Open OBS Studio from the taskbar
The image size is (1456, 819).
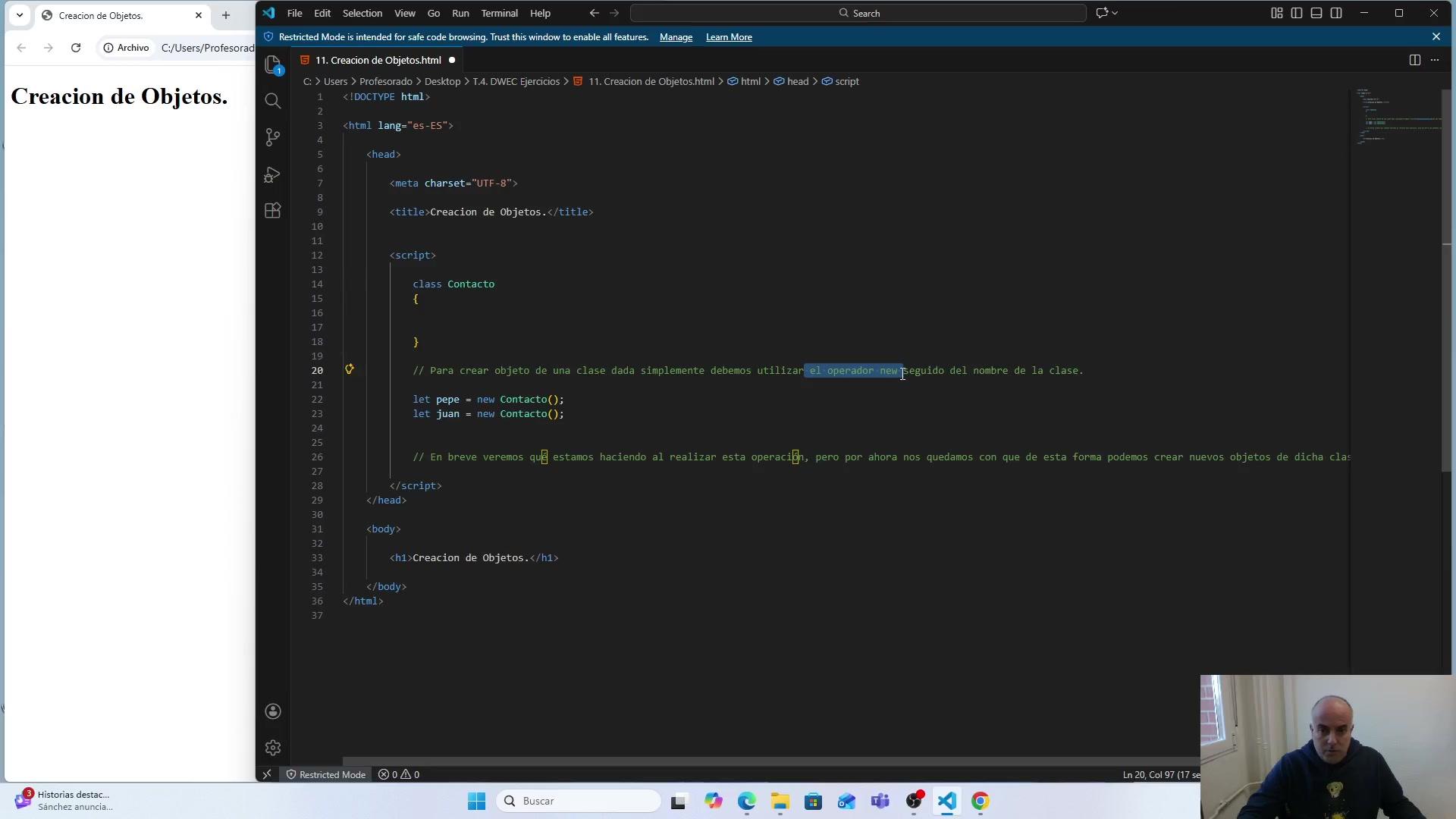click(915, 801)
